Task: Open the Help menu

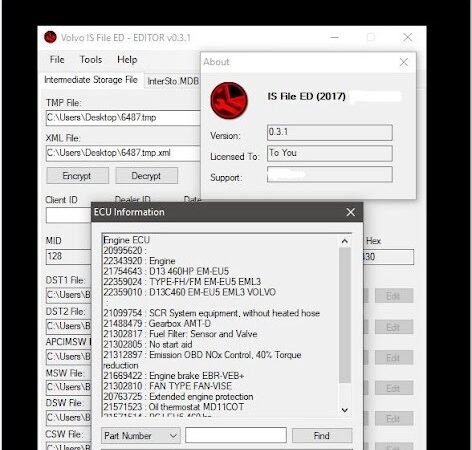Action: click(x=127, y=60)
